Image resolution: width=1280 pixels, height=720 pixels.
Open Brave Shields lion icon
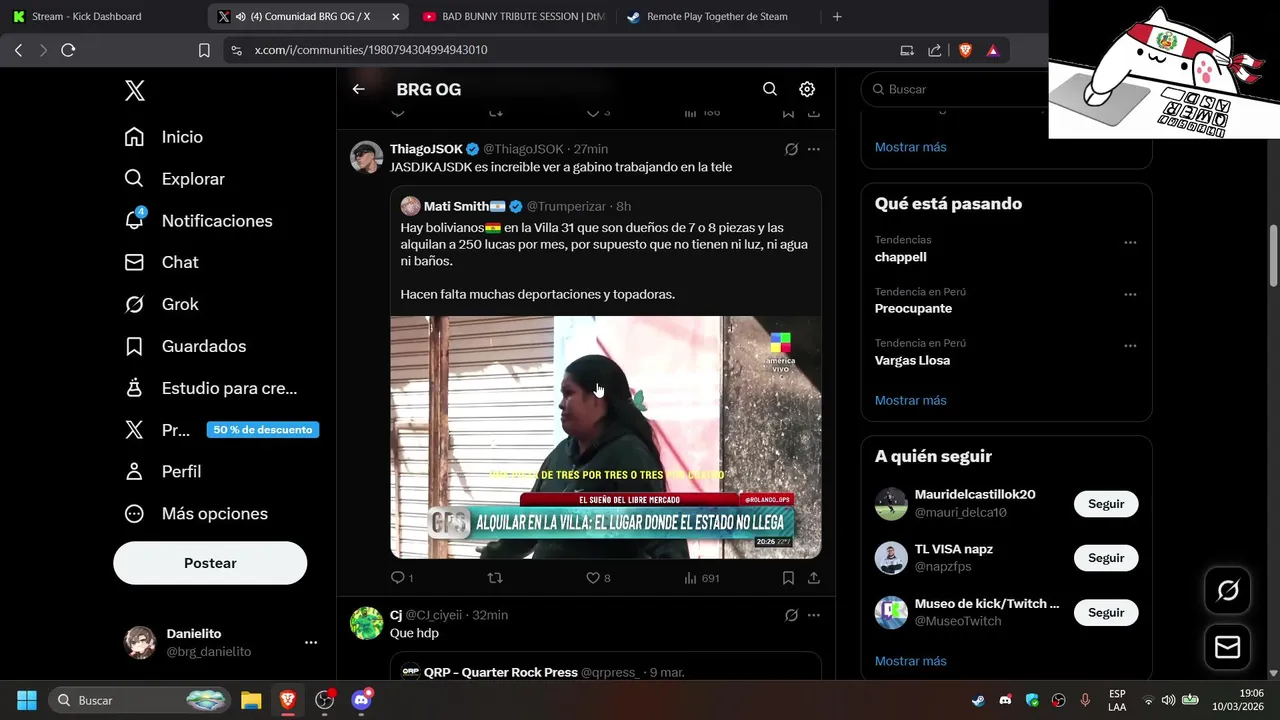click(x=965, y=50)
